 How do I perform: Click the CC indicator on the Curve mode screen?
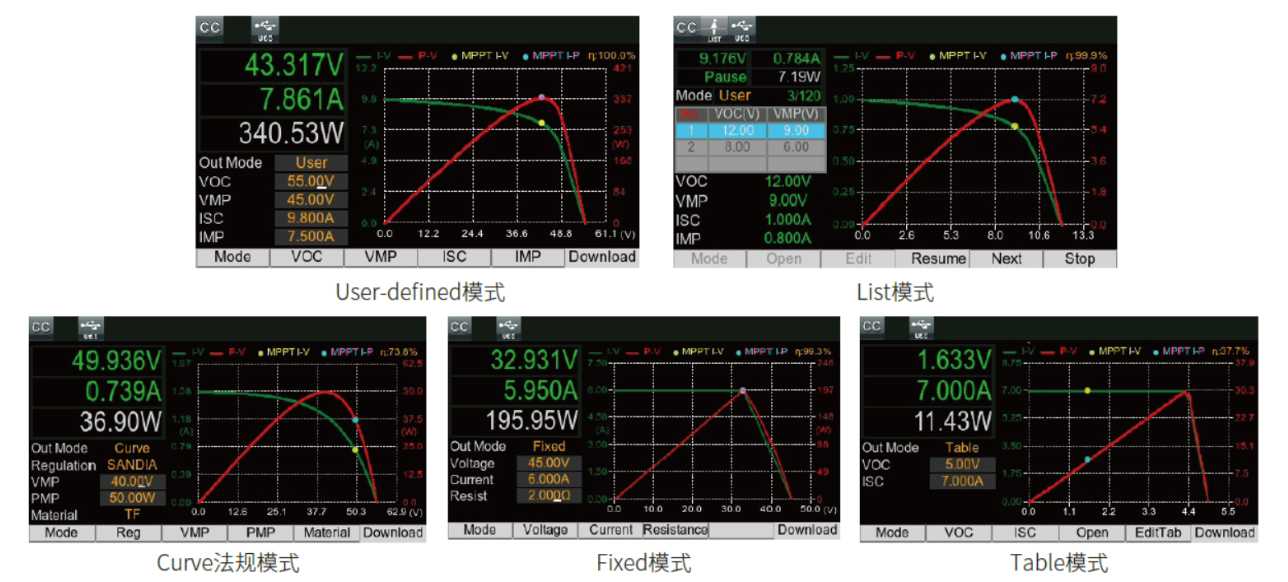tap(41, 327)
